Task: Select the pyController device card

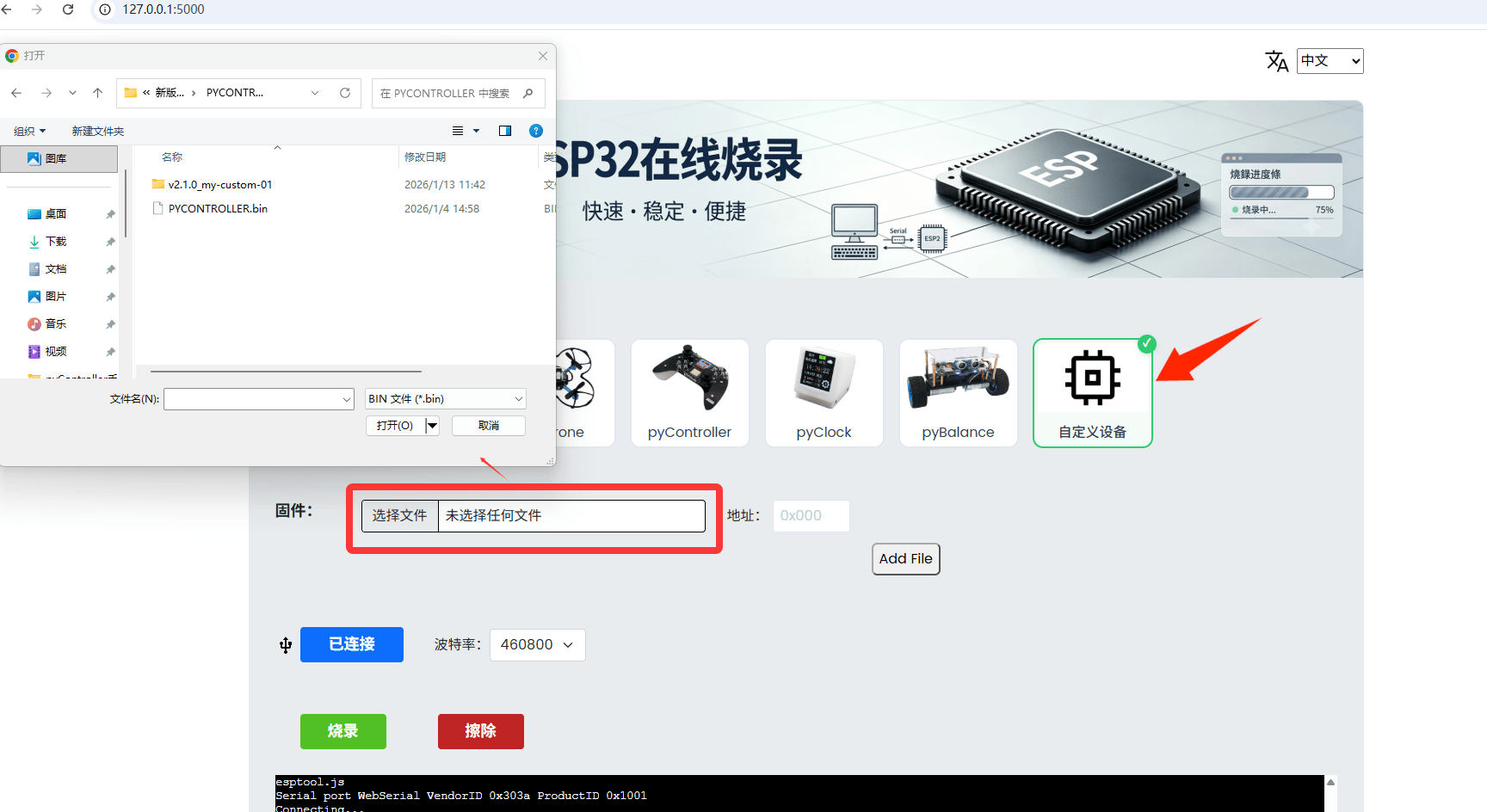Action: (x=689, y=393)
